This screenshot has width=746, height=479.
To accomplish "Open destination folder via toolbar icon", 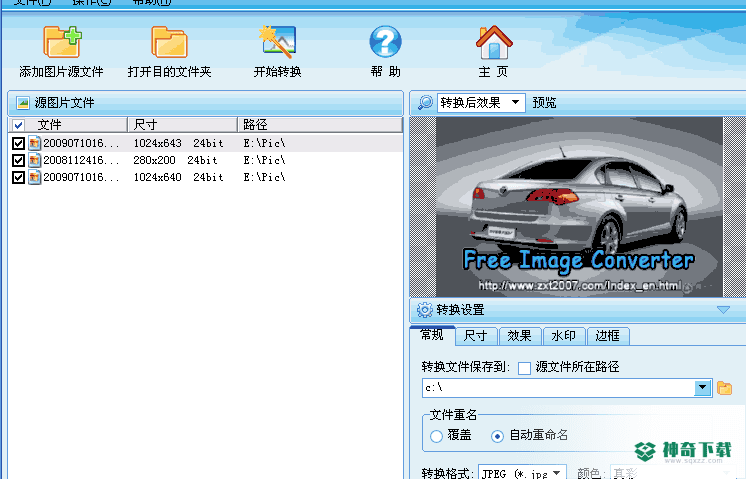I will click(x=169, y=42).
